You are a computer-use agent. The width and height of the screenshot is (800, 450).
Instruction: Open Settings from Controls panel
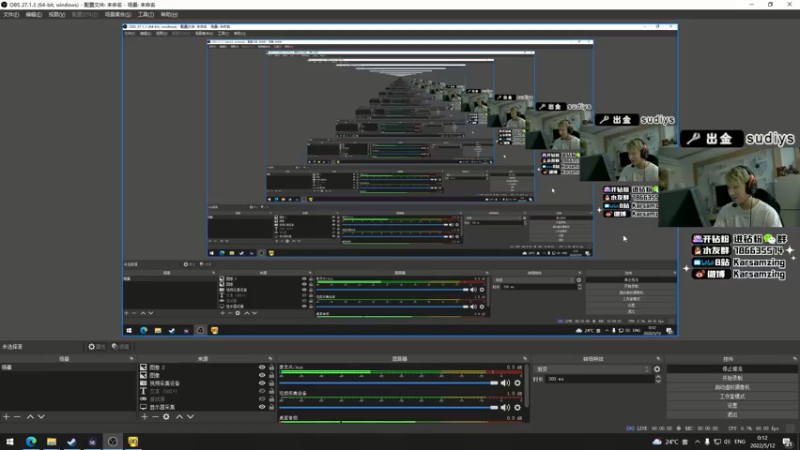732,406
